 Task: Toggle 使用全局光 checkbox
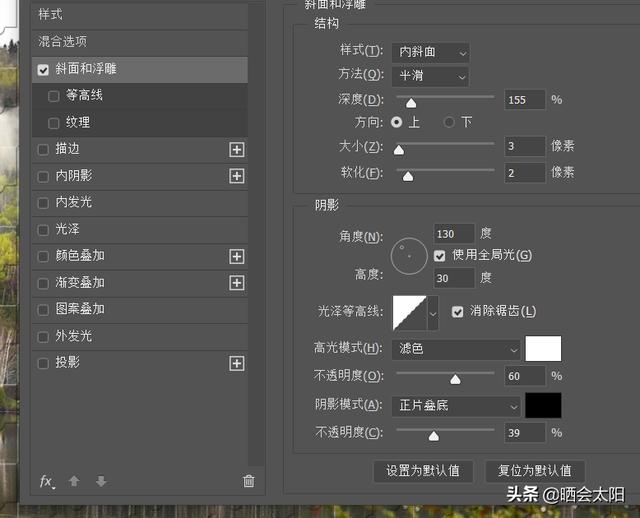[x=440, y=256]
